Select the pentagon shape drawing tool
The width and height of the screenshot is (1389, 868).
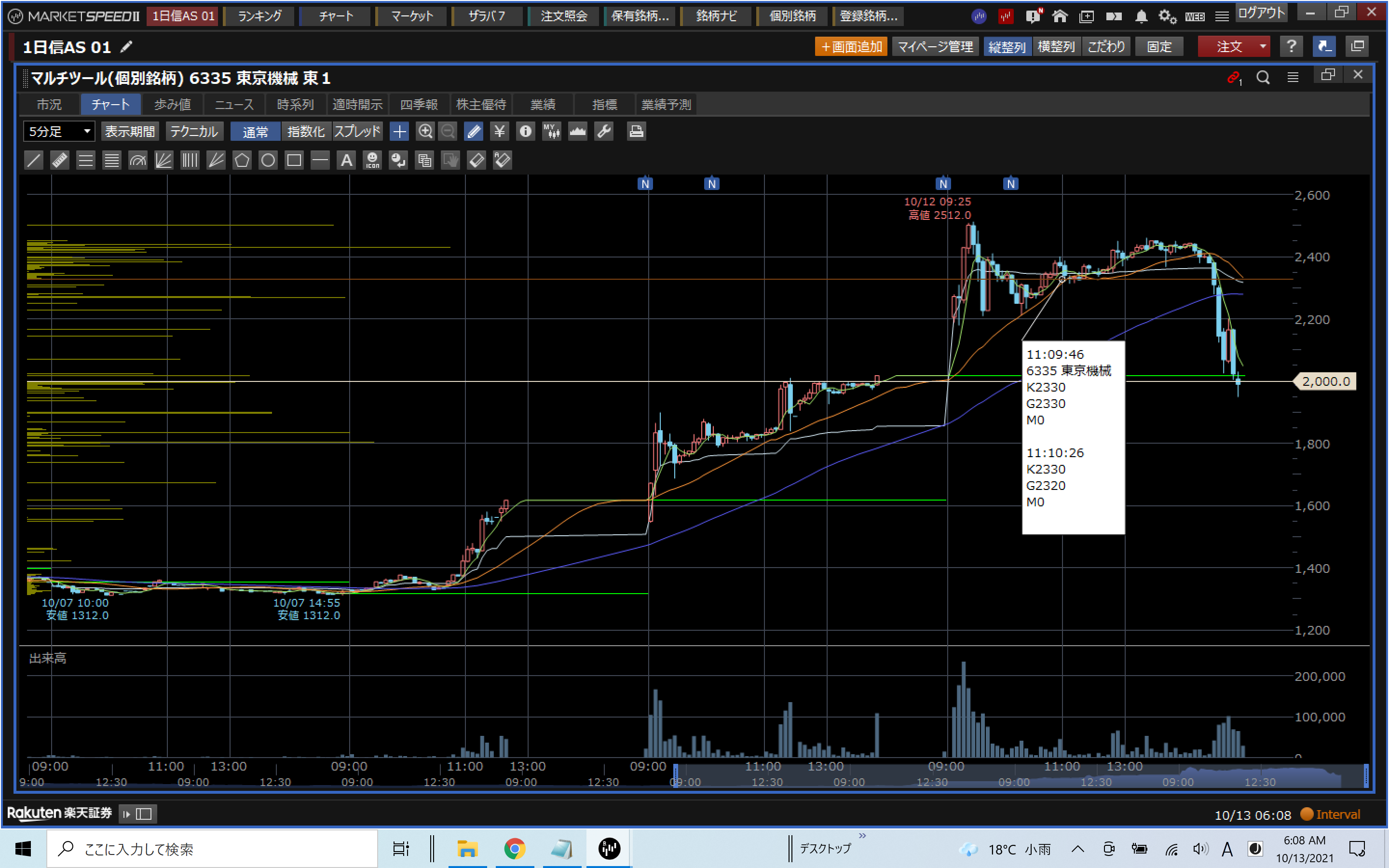pos(242,160)
